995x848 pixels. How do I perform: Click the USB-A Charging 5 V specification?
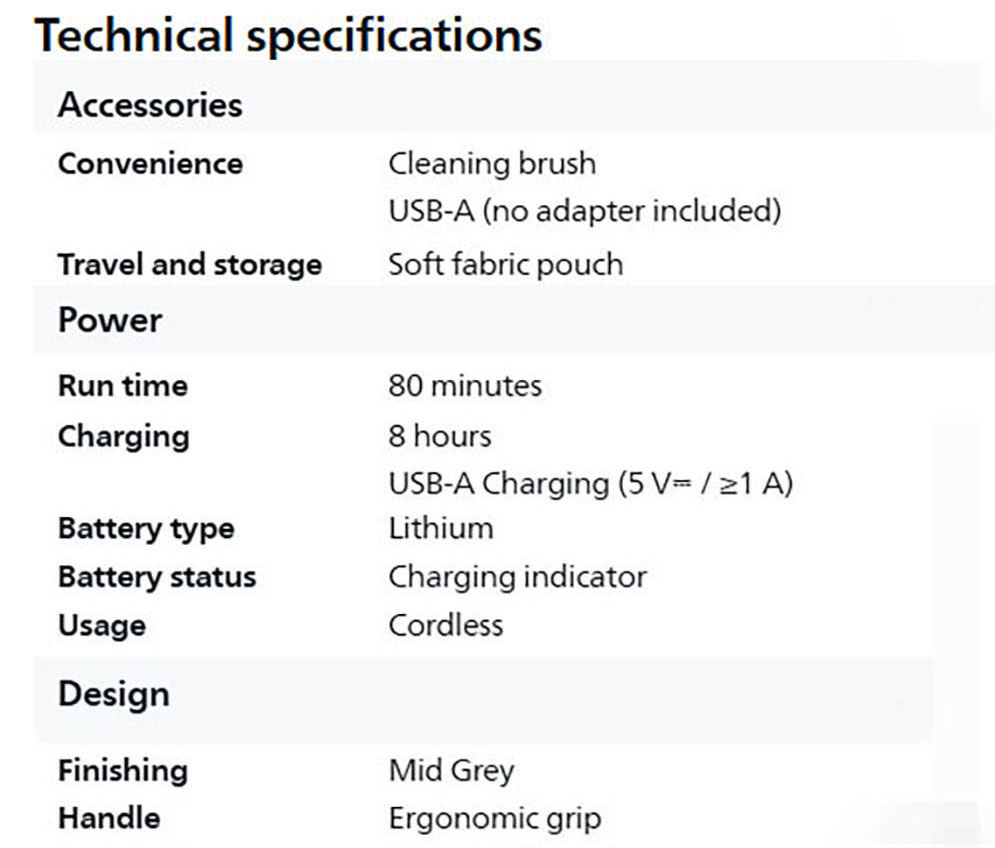pos(590,484)
